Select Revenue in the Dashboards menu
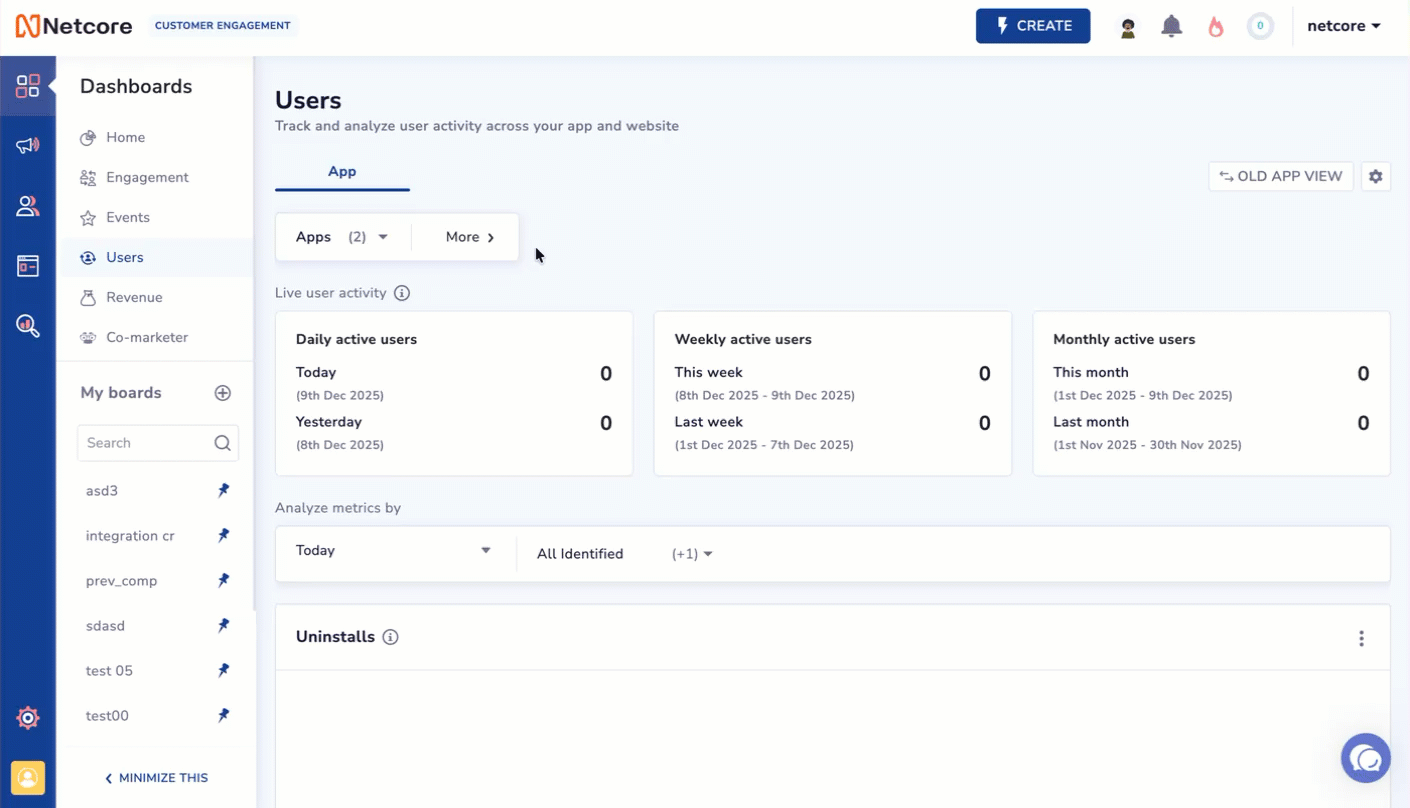The width and height of the screenshot is (1410, 808). 134,297
